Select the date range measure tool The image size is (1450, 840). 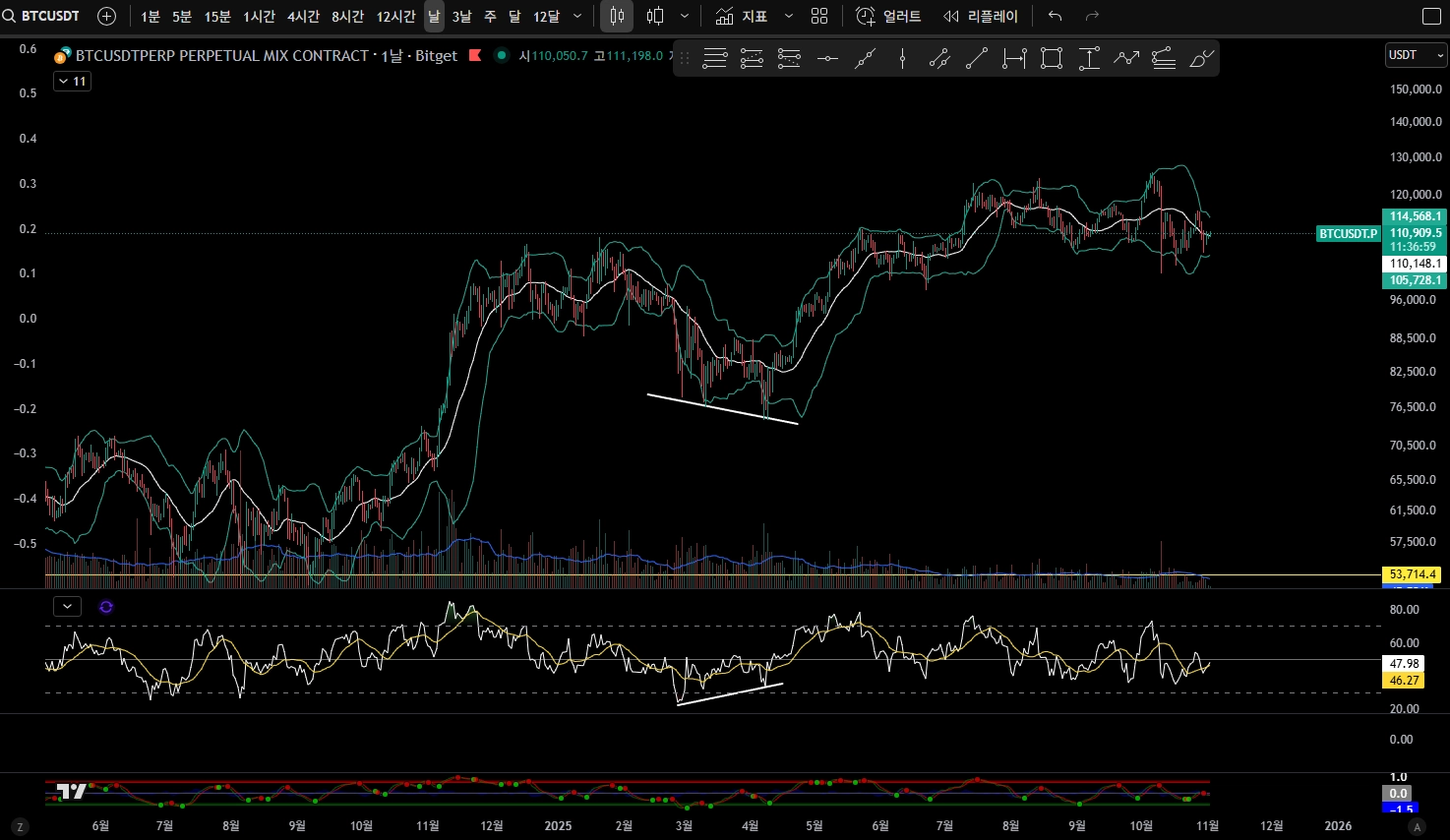coord(1014,59)
